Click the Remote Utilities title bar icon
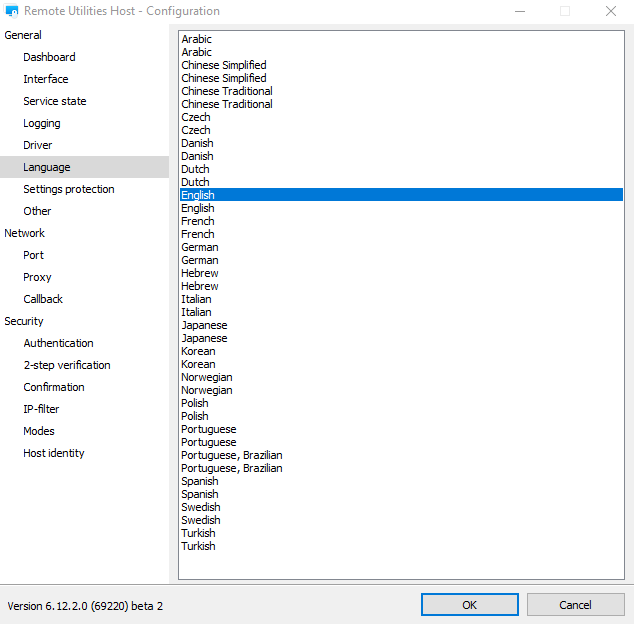634x624 pixels. tap(12, 11)
